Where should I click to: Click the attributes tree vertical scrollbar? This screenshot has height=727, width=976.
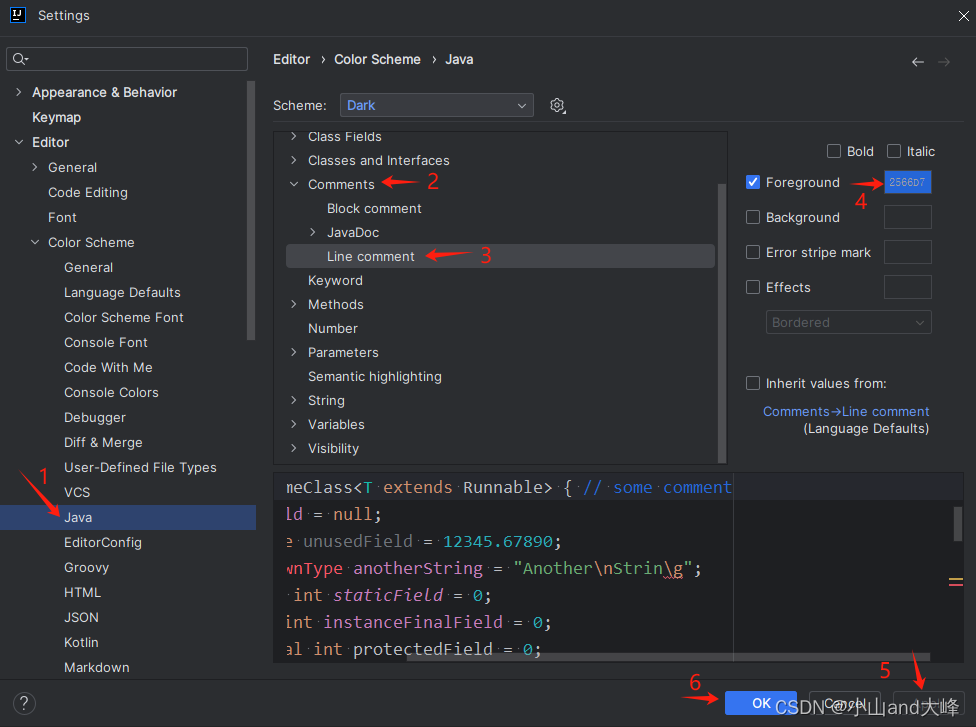pyautogui.click(x=722, y=322)
